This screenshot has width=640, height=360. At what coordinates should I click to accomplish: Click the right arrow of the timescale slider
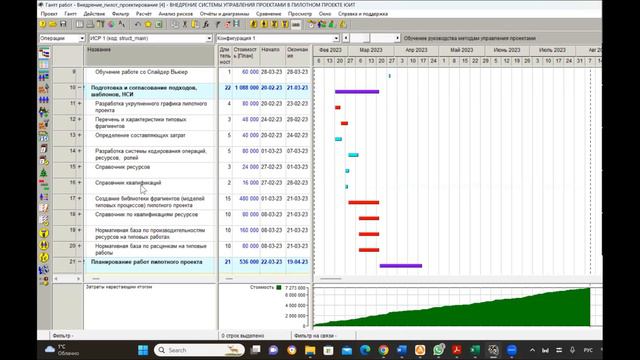coord(398,38)
